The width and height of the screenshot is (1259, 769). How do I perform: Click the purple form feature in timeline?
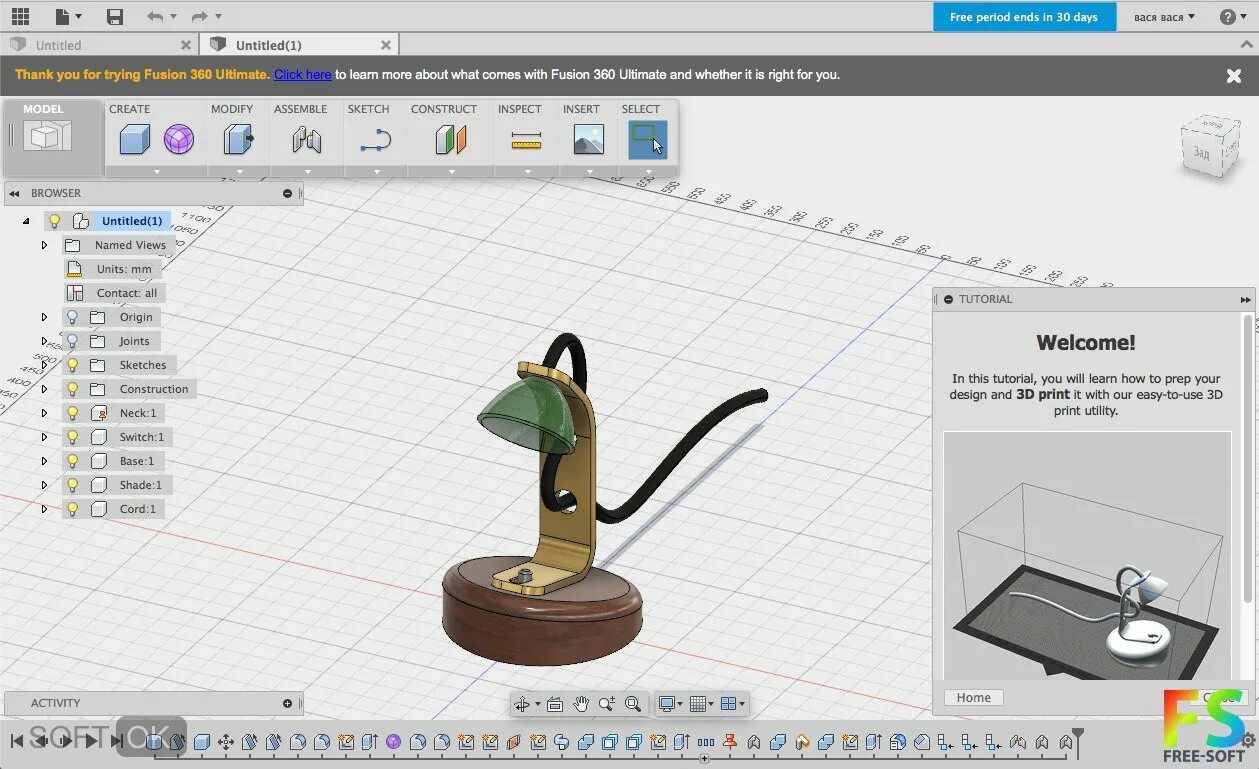pos(393,742)
